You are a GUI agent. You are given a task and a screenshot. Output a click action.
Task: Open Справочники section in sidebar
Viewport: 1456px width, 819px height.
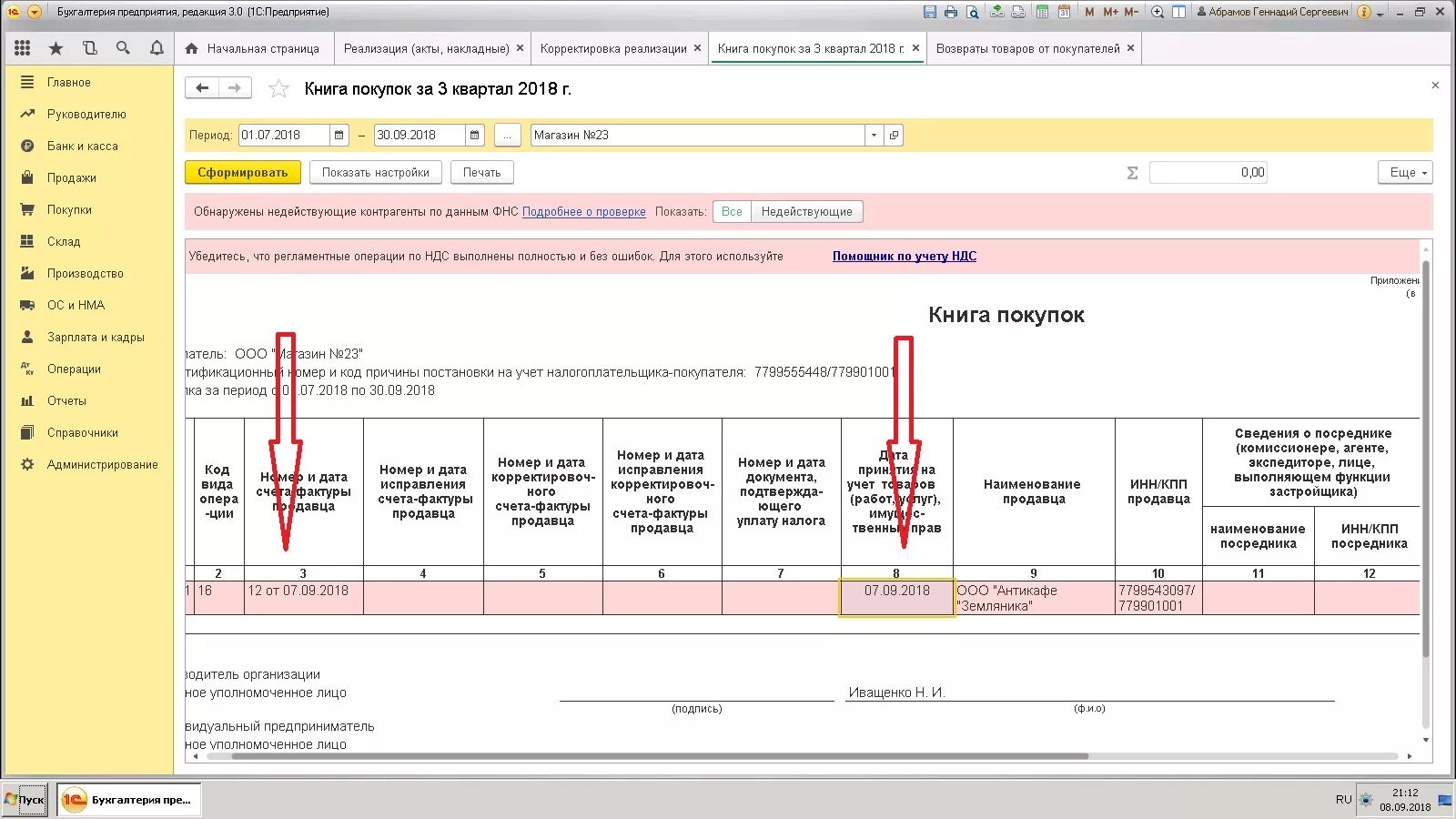click(x=83, y=432)
